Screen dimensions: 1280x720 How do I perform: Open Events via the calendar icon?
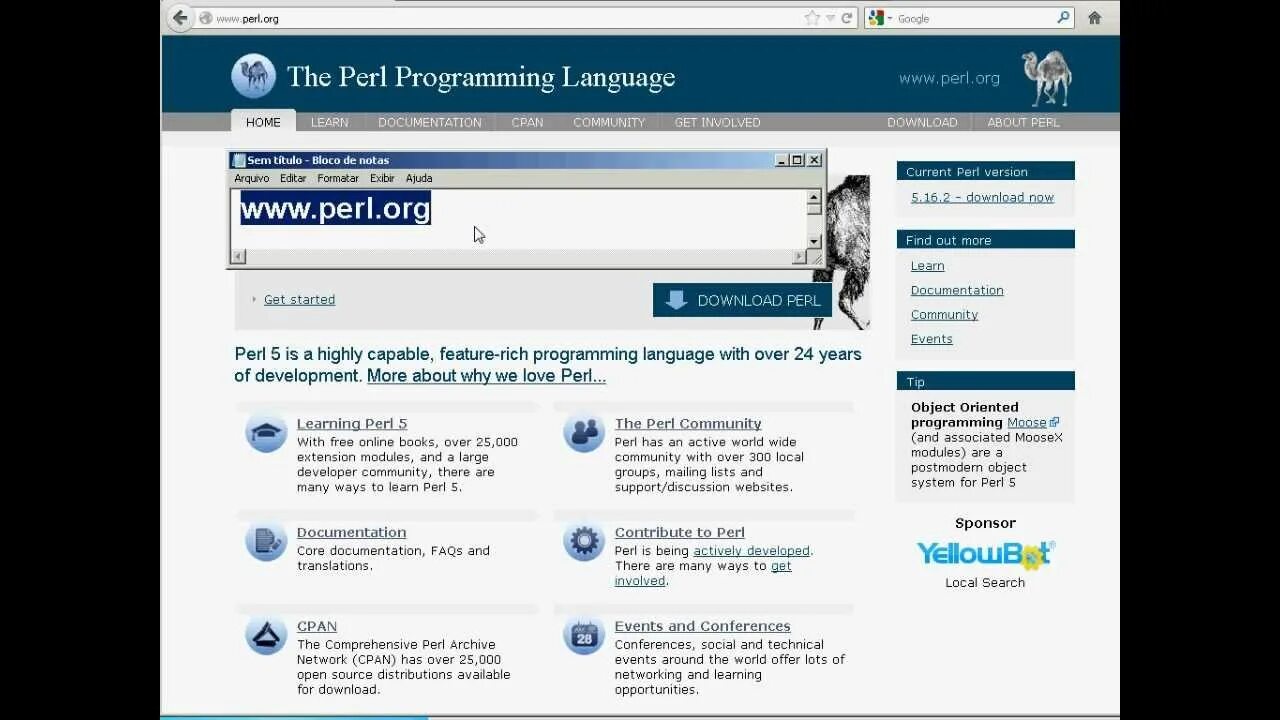pyautogui.click(x=583, y=634)
